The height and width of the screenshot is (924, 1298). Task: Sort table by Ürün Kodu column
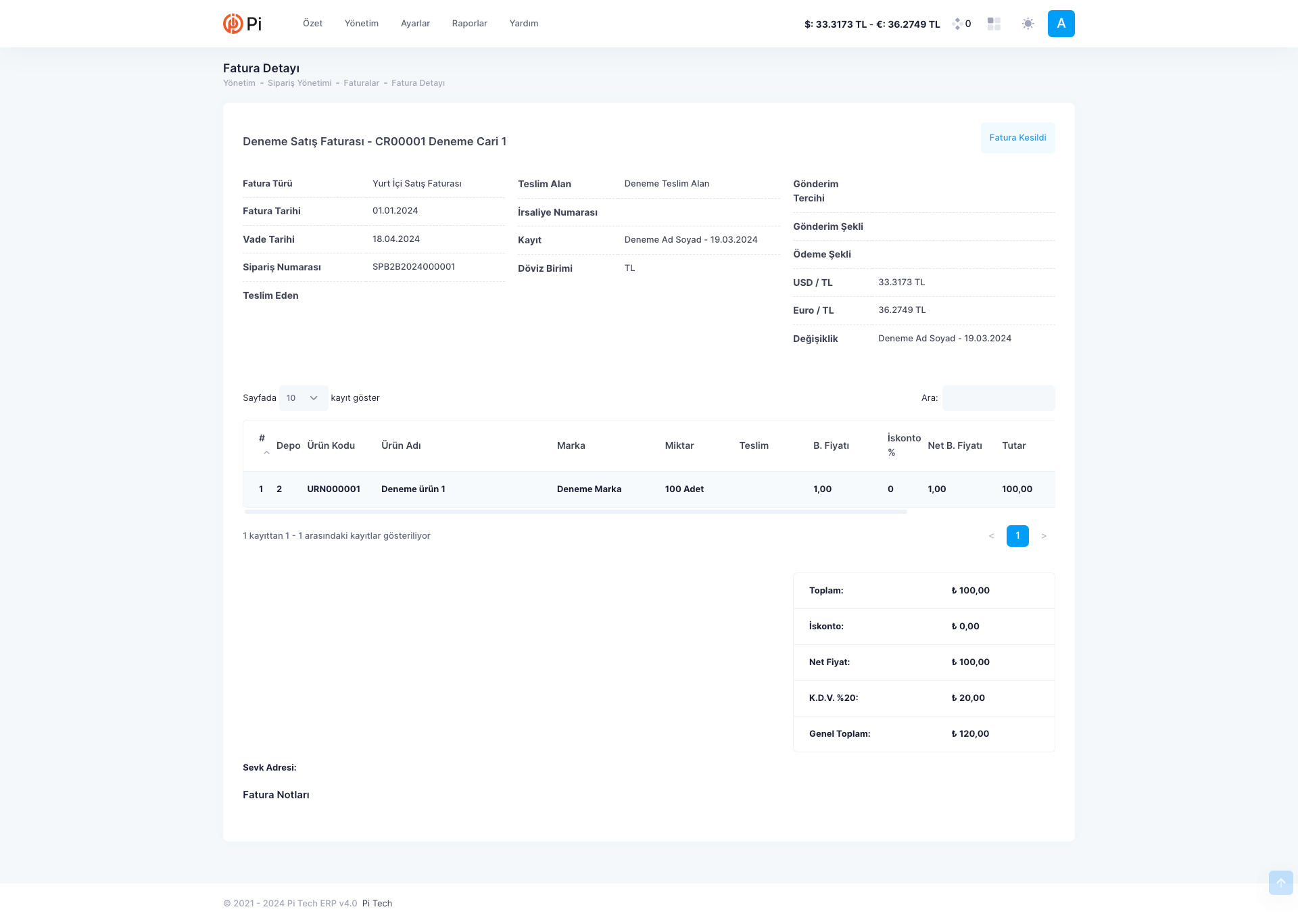click(x=331, y=445)
